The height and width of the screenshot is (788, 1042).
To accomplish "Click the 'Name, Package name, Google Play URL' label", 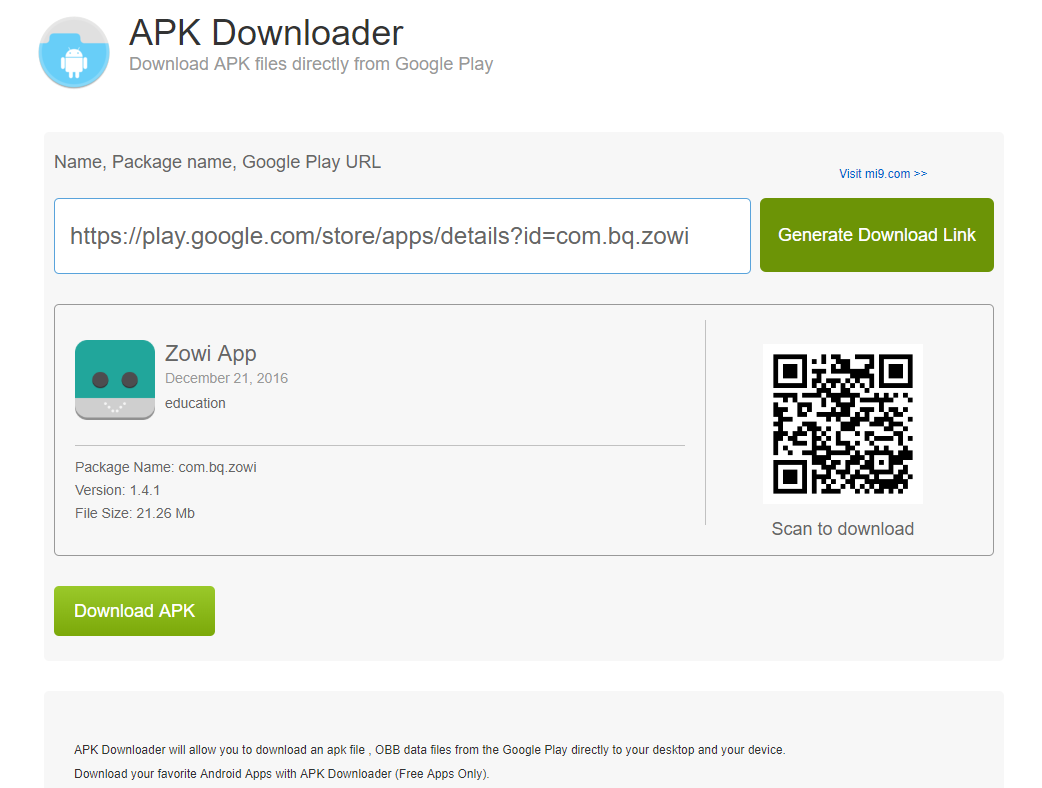I will [217, 162].
